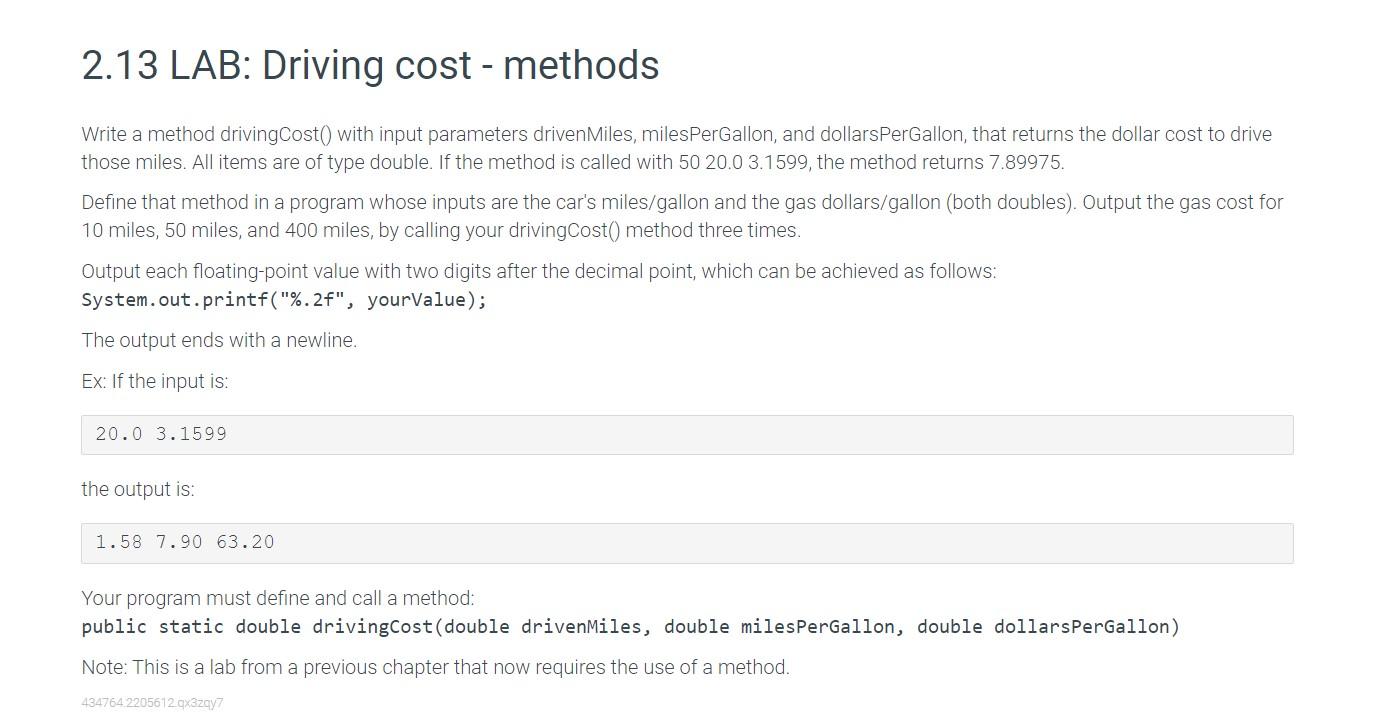1375x717 pixels.
Task: Click the 'Ex: If the input is:' text
Action: 155,381
